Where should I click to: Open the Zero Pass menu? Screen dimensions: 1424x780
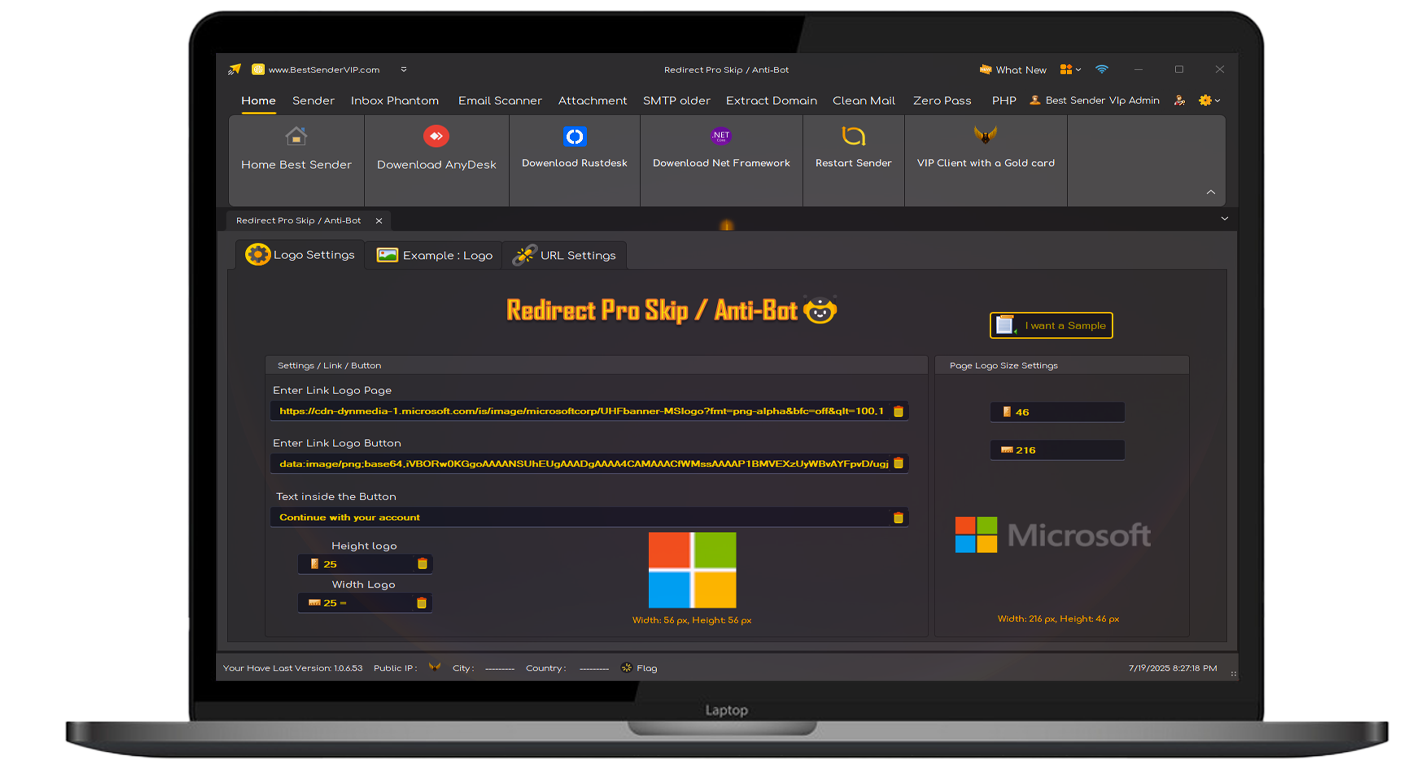[942, 100]
